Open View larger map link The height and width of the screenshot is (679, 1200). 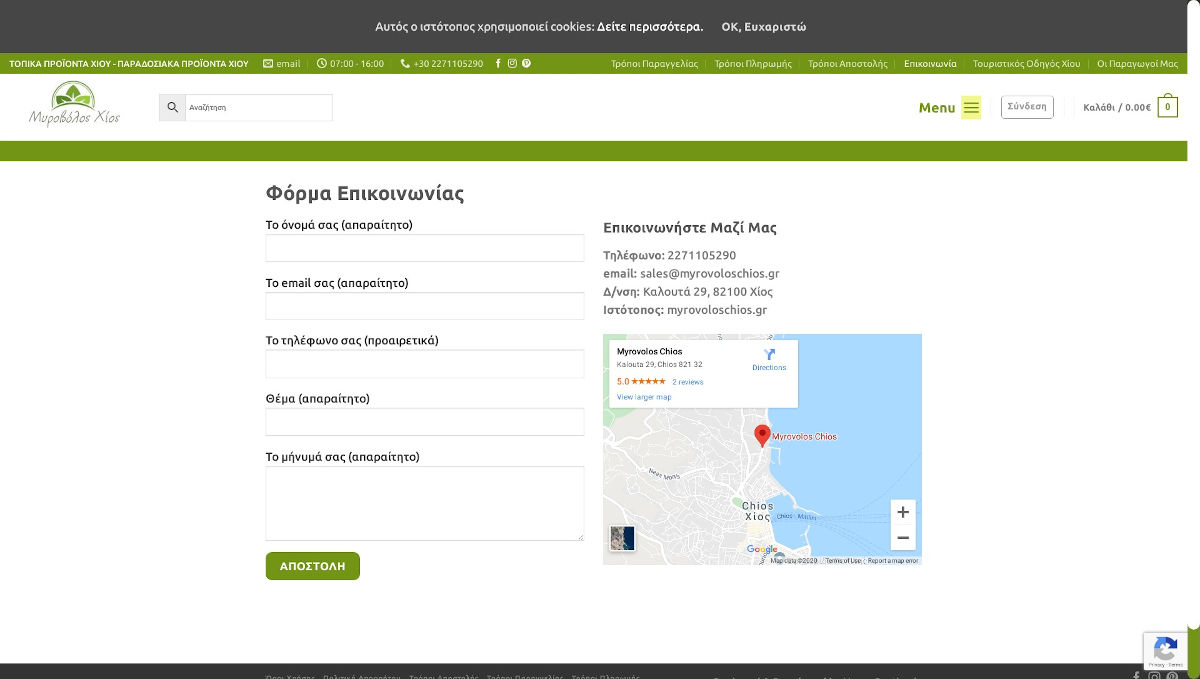tap(643, 397)
